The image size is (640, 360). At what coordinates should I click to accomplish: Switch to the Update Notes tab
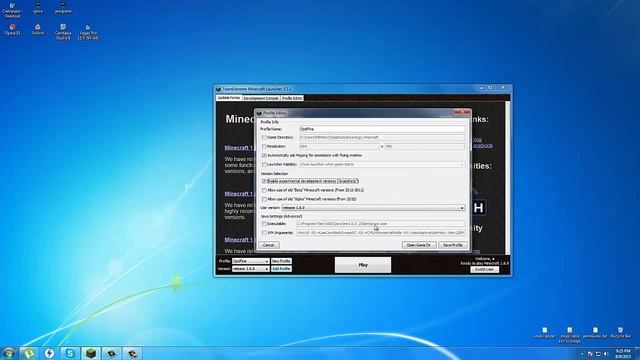click(229, 98)
